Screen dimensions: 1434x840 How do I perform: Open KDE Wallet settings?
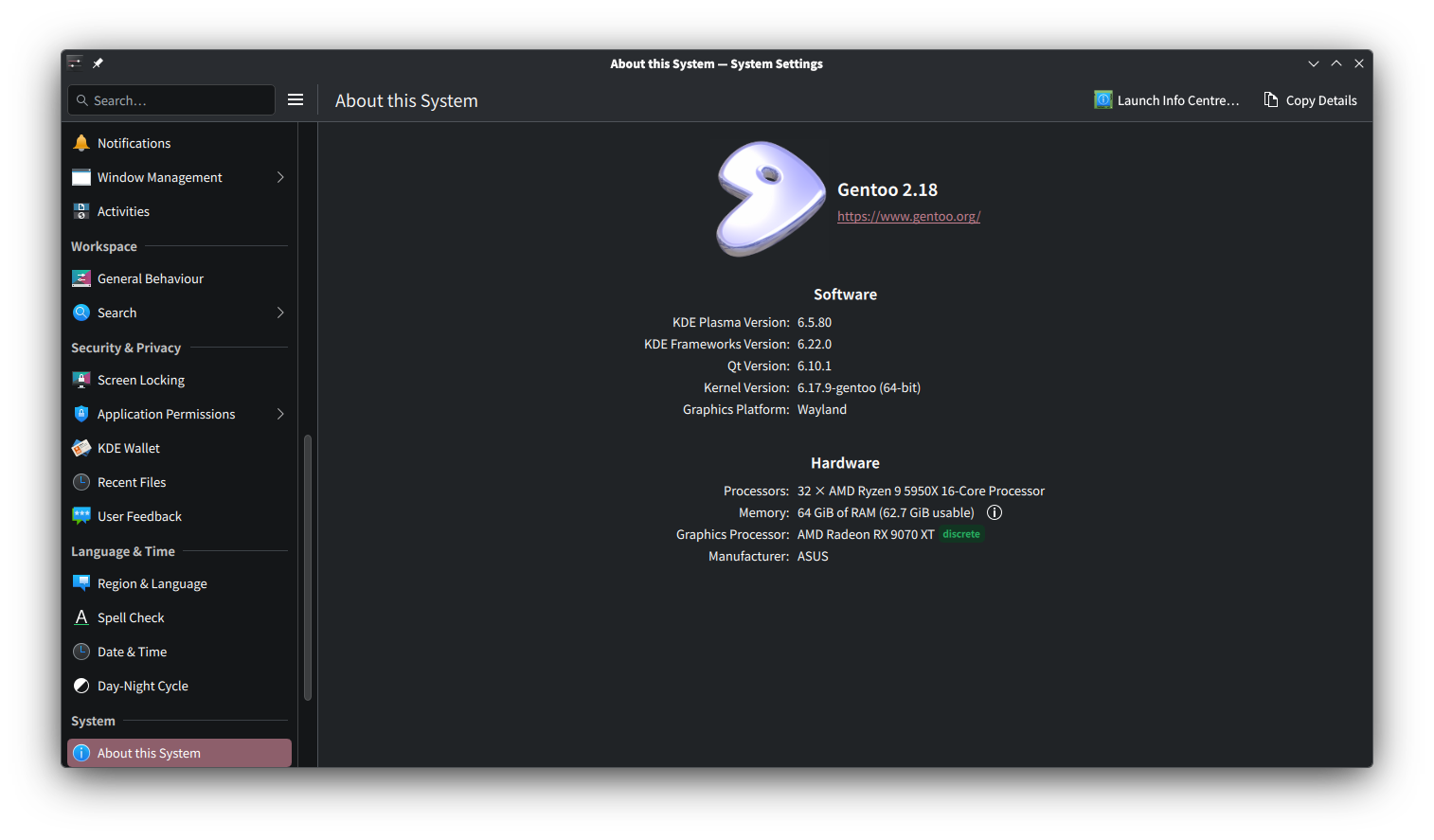(x=179, y=448)
